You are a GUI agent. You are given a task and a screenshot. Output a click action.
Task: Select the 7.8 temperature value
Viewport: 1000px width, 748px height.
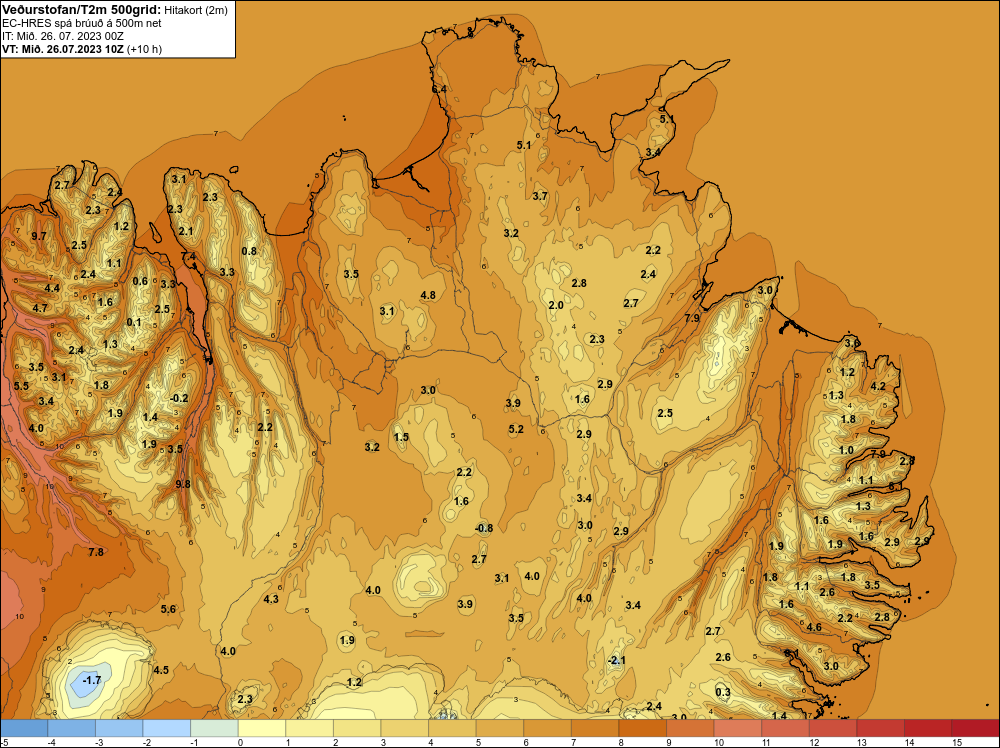[x=96, y=552]
